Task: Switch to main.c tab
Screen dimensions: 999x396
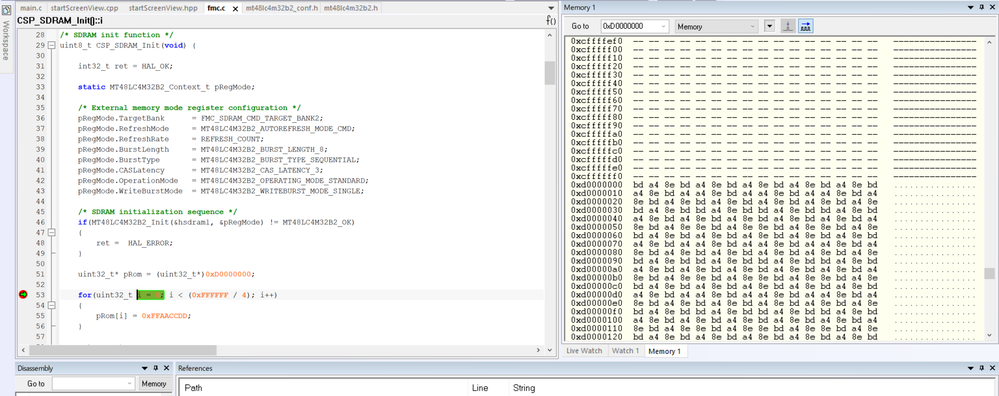Action: coord(31,8)
